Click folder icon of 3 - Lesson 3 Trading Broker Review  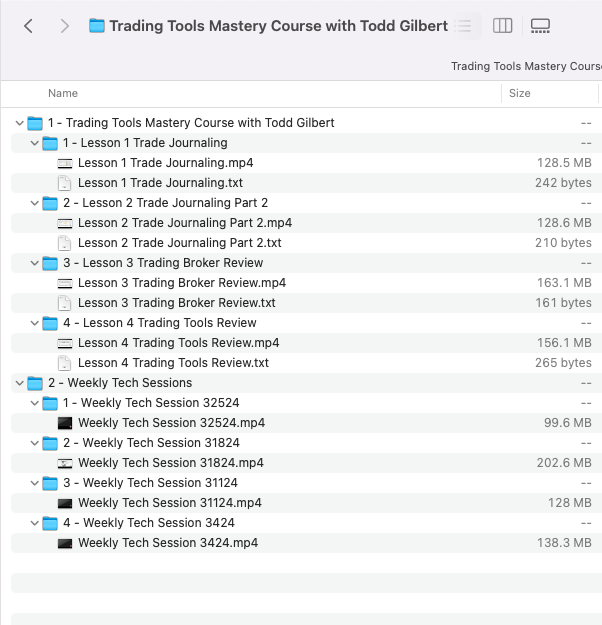(x=50, y=263)
